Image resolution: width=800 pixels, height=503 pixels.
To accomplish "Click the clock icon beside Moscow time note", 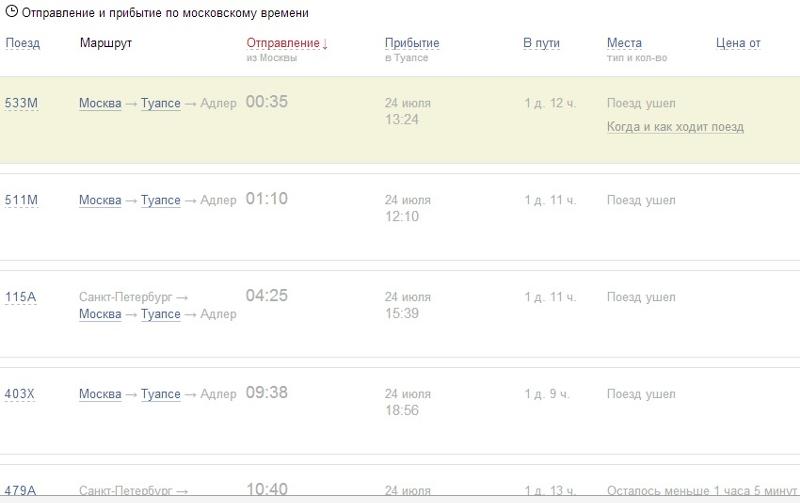I will coord(11,12).
